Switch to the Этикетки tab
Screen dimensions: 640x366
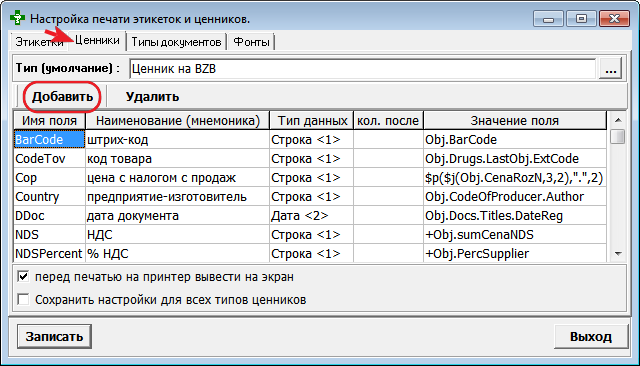pyautogui.click(x=39, y=42)
